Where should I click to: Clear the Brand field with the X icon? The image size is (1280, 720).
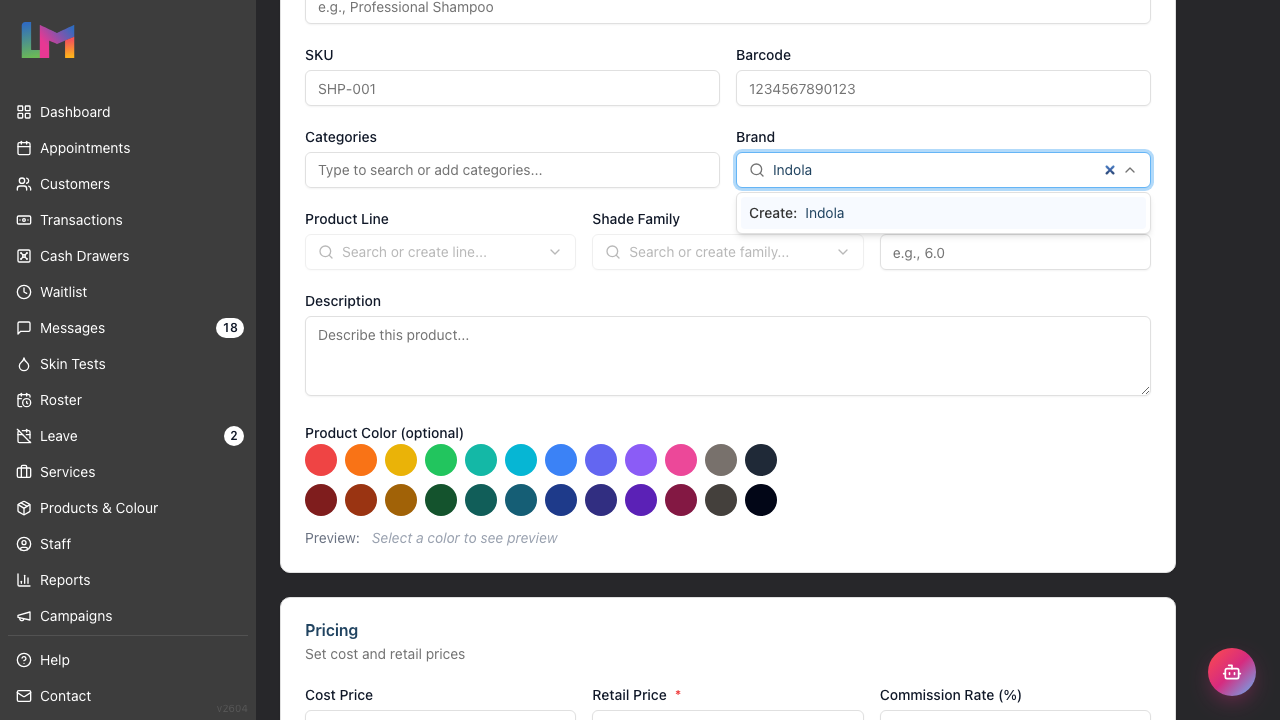(1109, 170)
